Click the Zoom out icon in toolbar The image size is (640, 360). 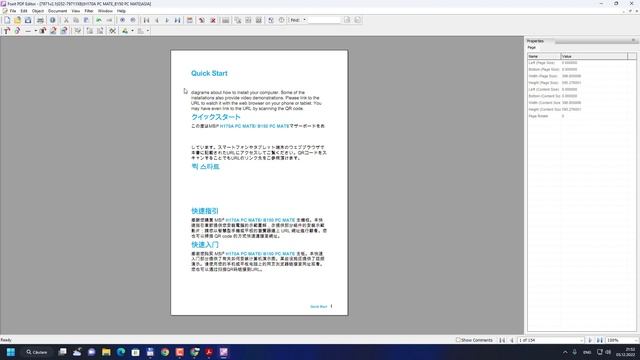(x=133, y=20)
